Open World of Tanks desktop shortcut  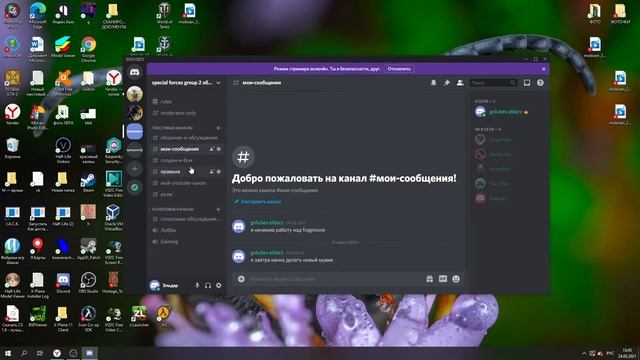tap(164, 16)
